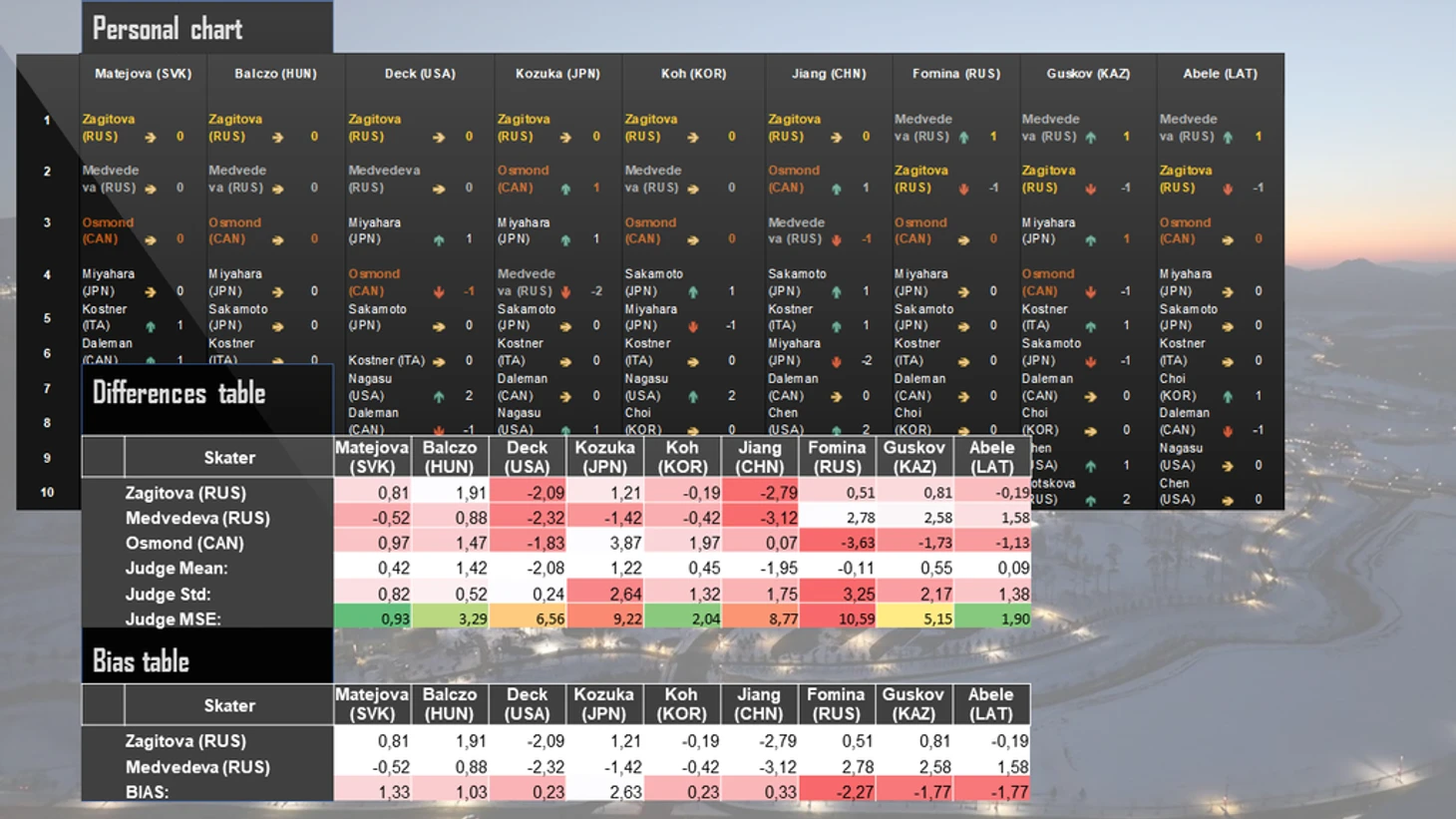Click Fomina (RUS) header in Personal chart
The width and height of the screenshot is (1456, 819).
(956, 74)
